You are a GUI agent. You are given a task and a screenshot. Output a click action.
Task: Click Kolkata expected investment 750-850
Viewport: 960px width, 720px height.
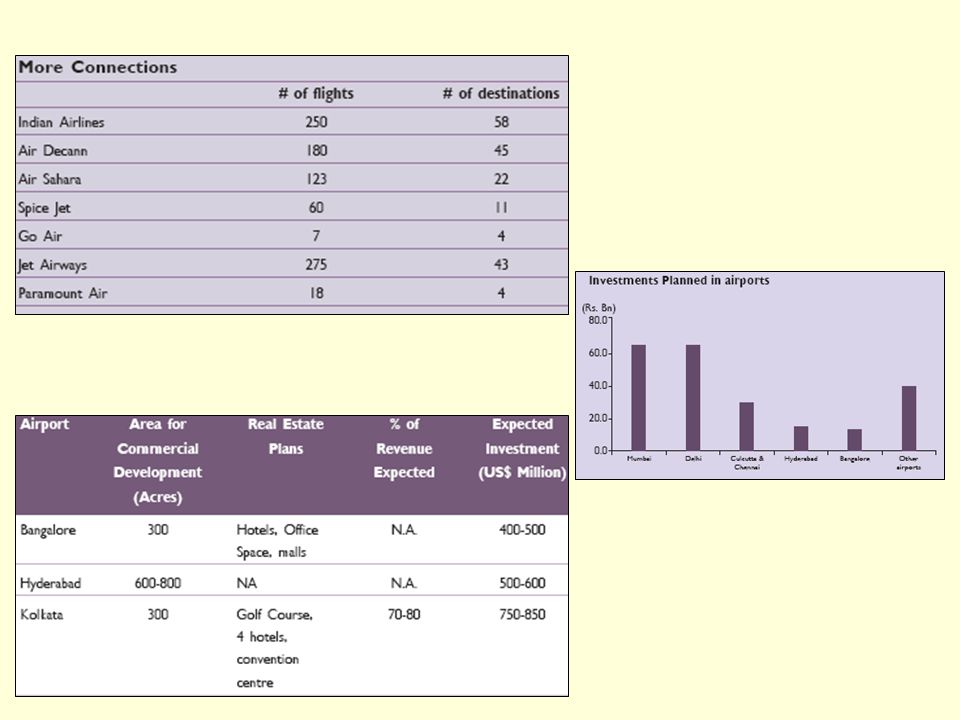click(x=522, y=614)
